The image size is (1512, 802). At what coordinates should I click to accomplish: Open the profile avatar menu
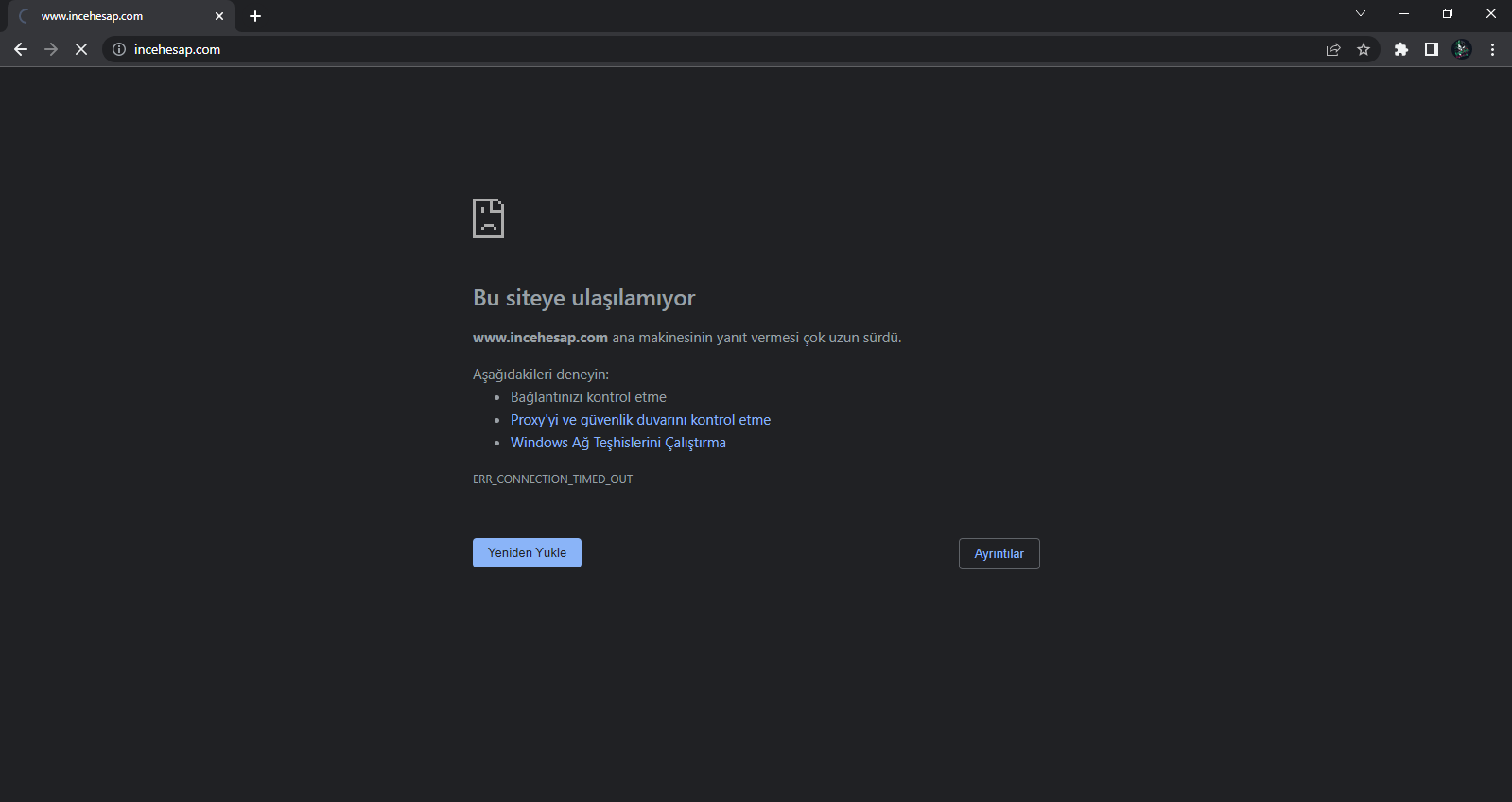click(x=1462, y=49)
